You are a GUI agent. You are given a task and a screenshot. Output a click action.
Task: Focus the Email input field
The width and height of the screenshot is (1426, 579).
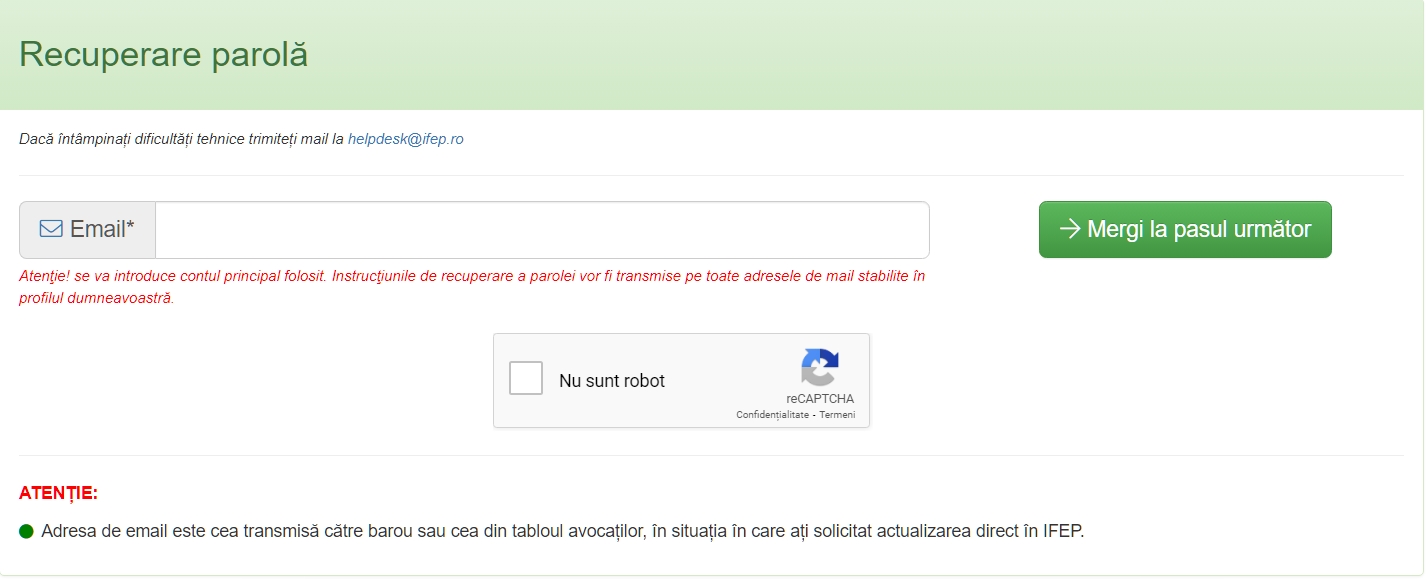(x=541, y=230)
